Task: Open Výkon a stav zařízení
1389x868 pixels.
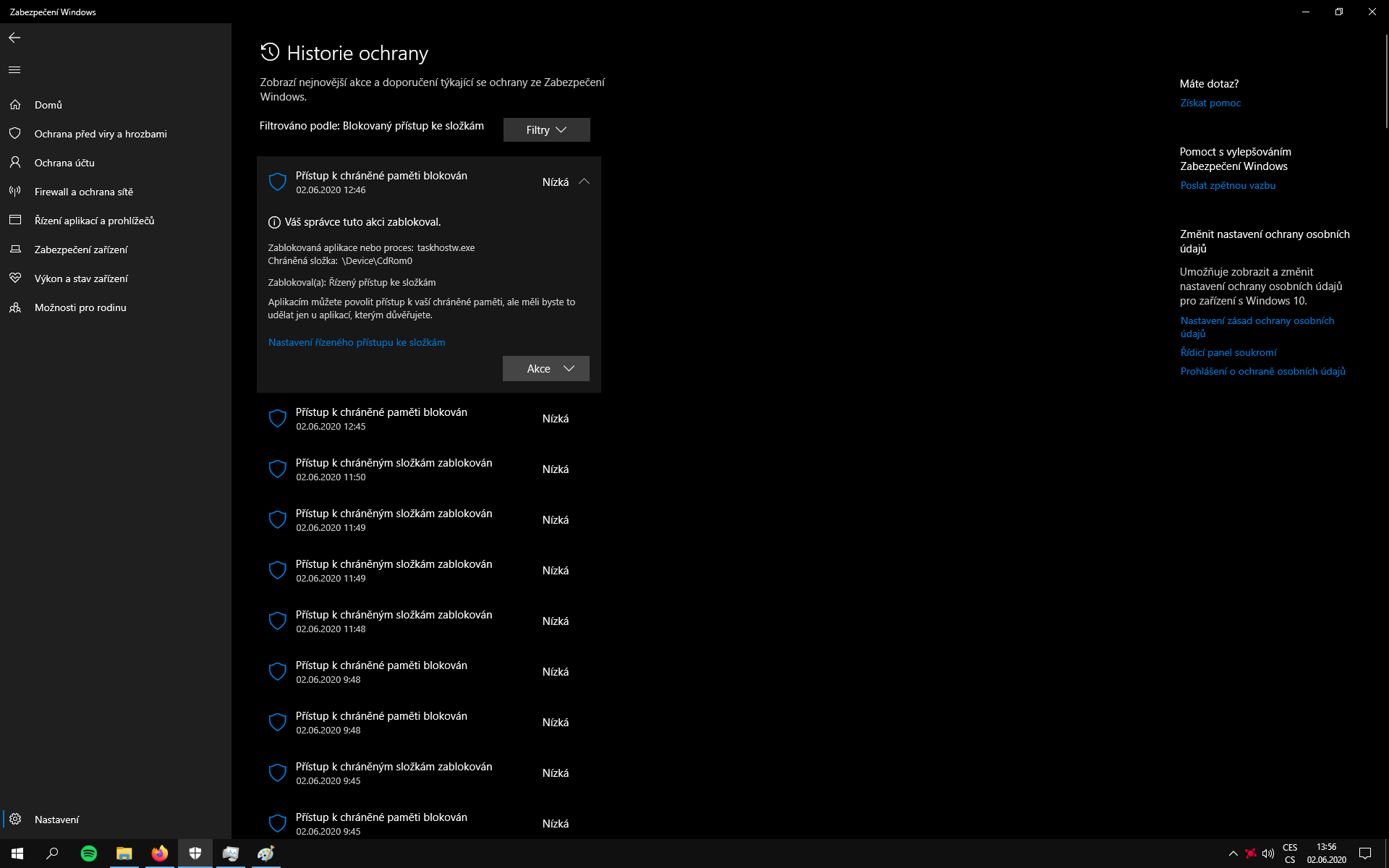Action: tap(81, 278)
